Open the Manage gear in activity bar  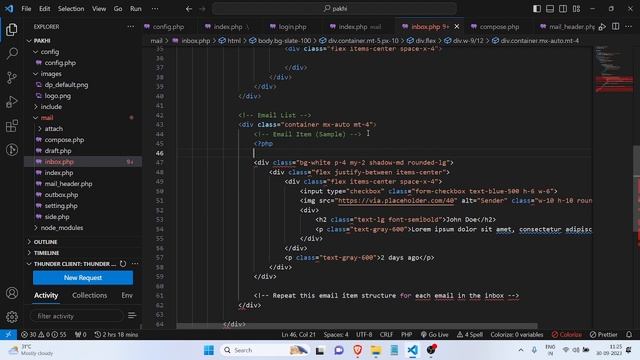12,317
